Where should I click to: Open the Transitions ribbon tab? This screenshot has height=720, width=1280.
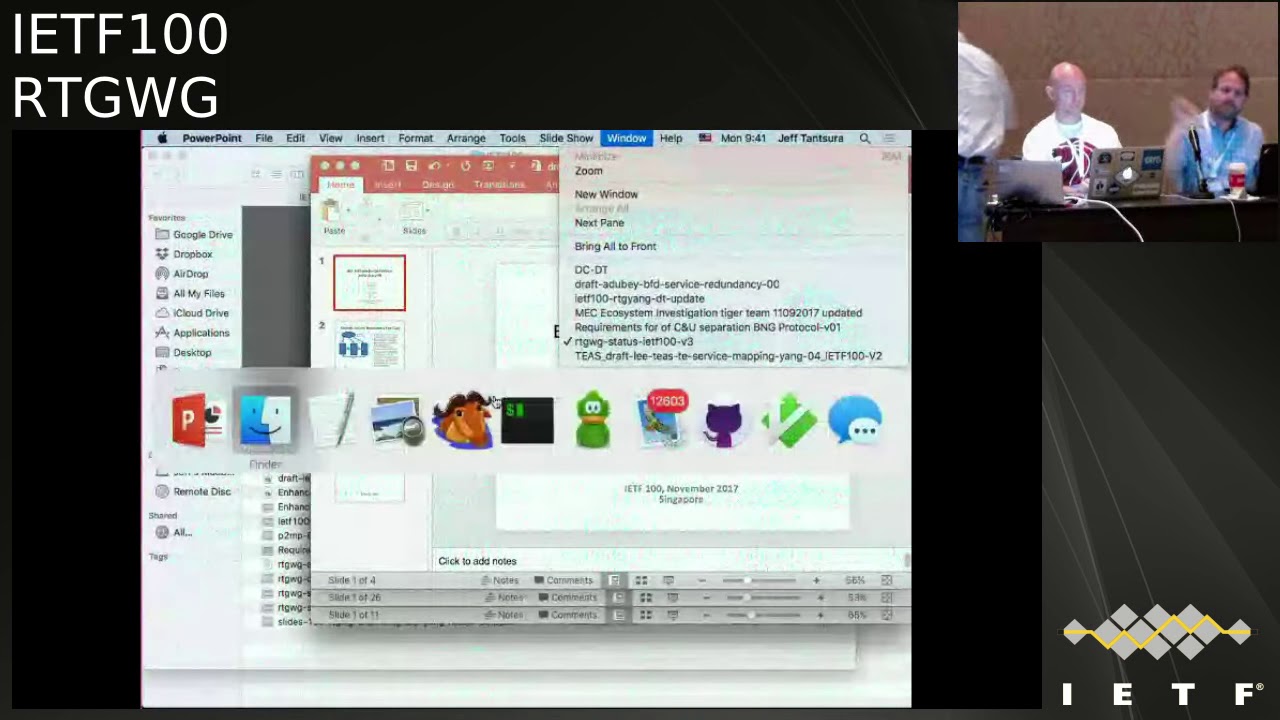pyautogui.click(x=499, y=185)
